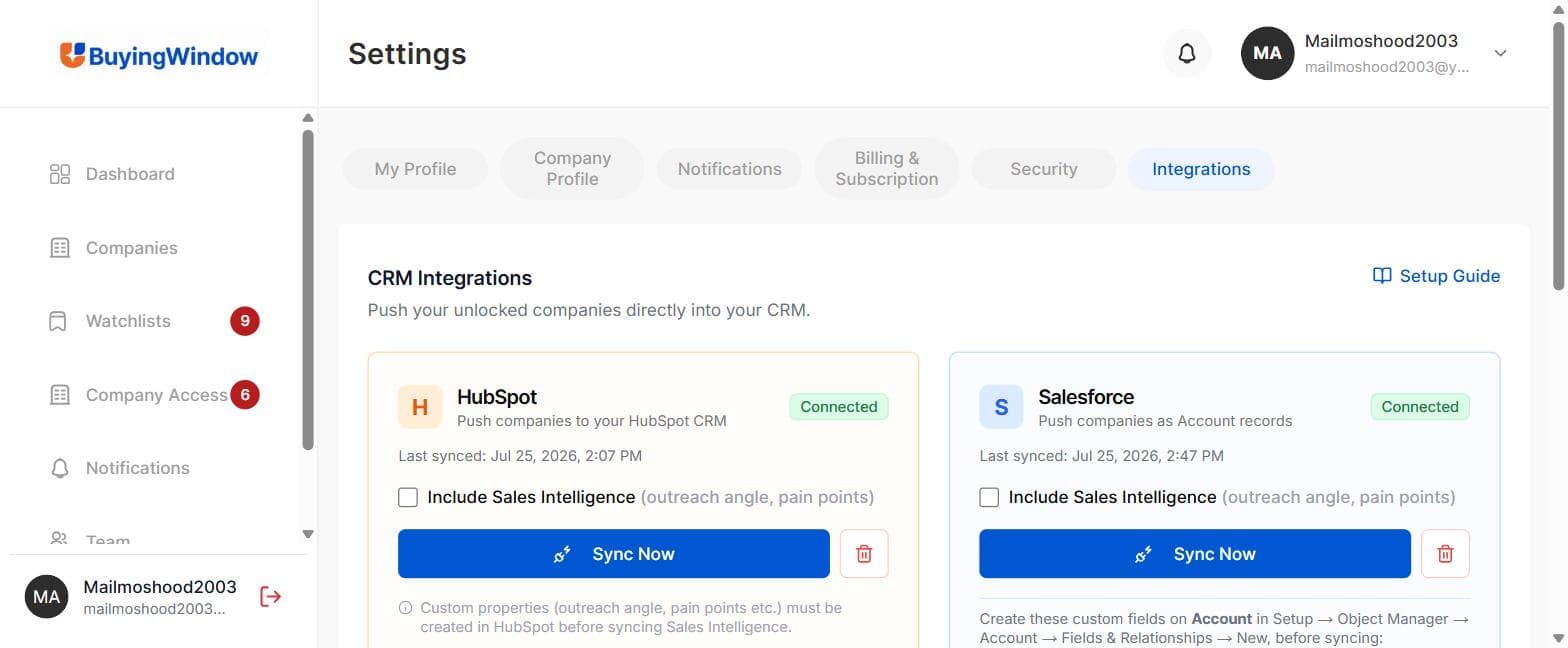The width and height of the screenshot is (1568, 648).
Task: Click HubSpot last synced 2:07 PM text
Action: tap(520, 456)
